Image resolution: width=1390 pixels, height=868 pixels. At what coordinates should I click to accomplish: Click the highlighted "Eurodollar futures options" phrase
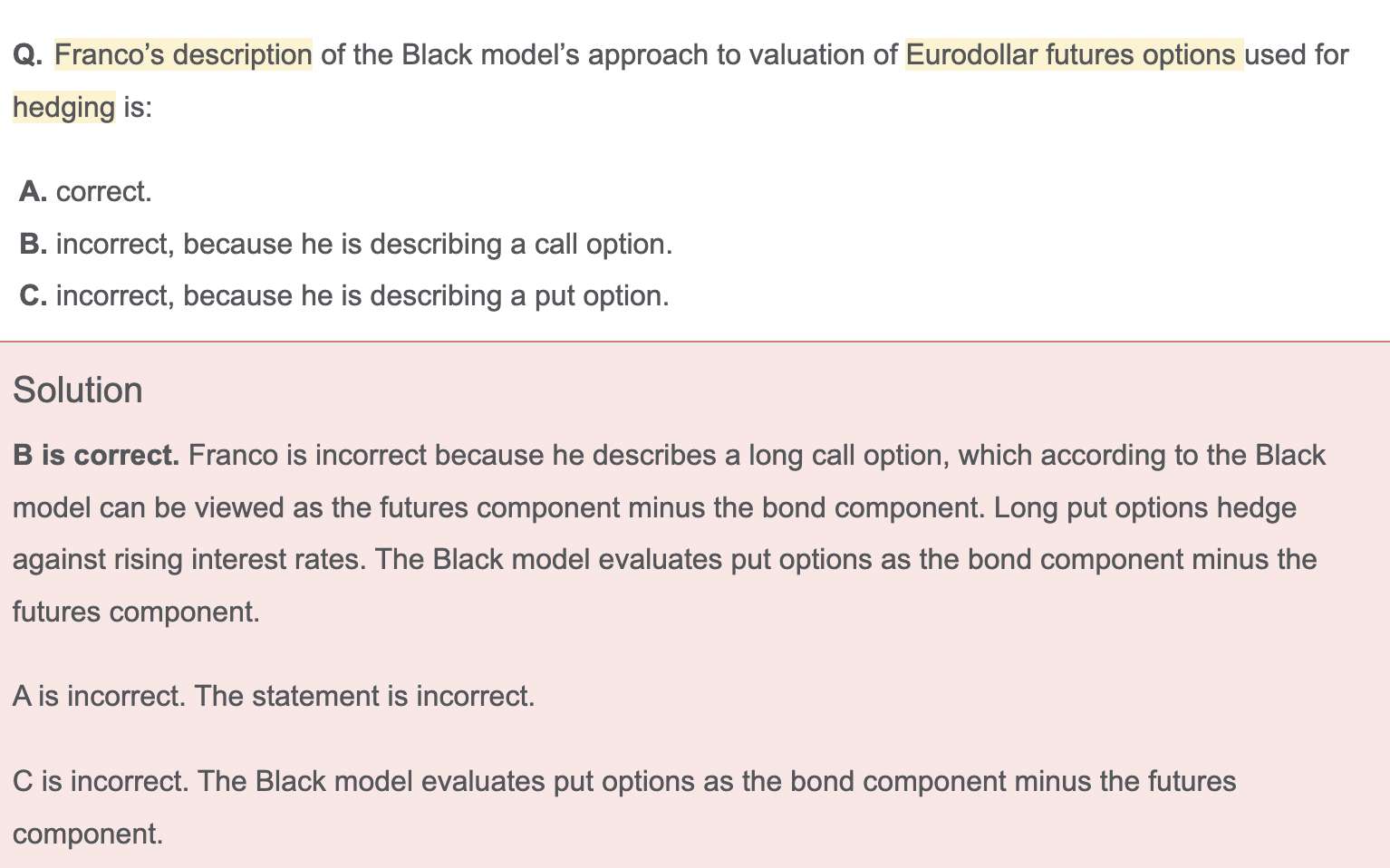click(1074, 55)
